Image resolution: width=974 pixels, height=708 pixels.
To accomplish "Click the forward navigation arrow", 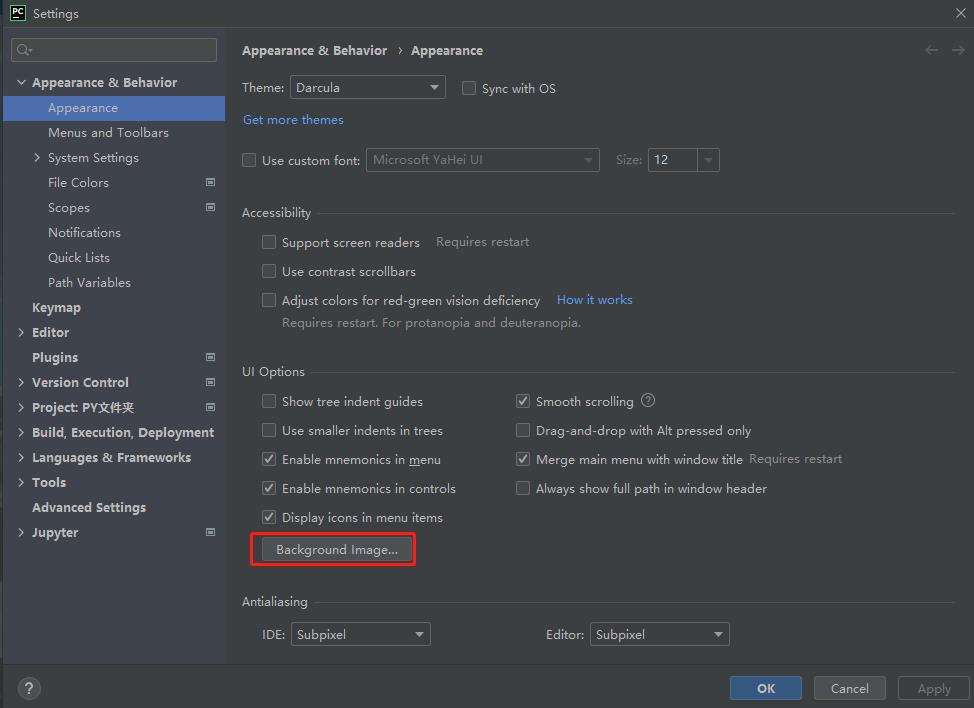I will [x=957, y=50].
